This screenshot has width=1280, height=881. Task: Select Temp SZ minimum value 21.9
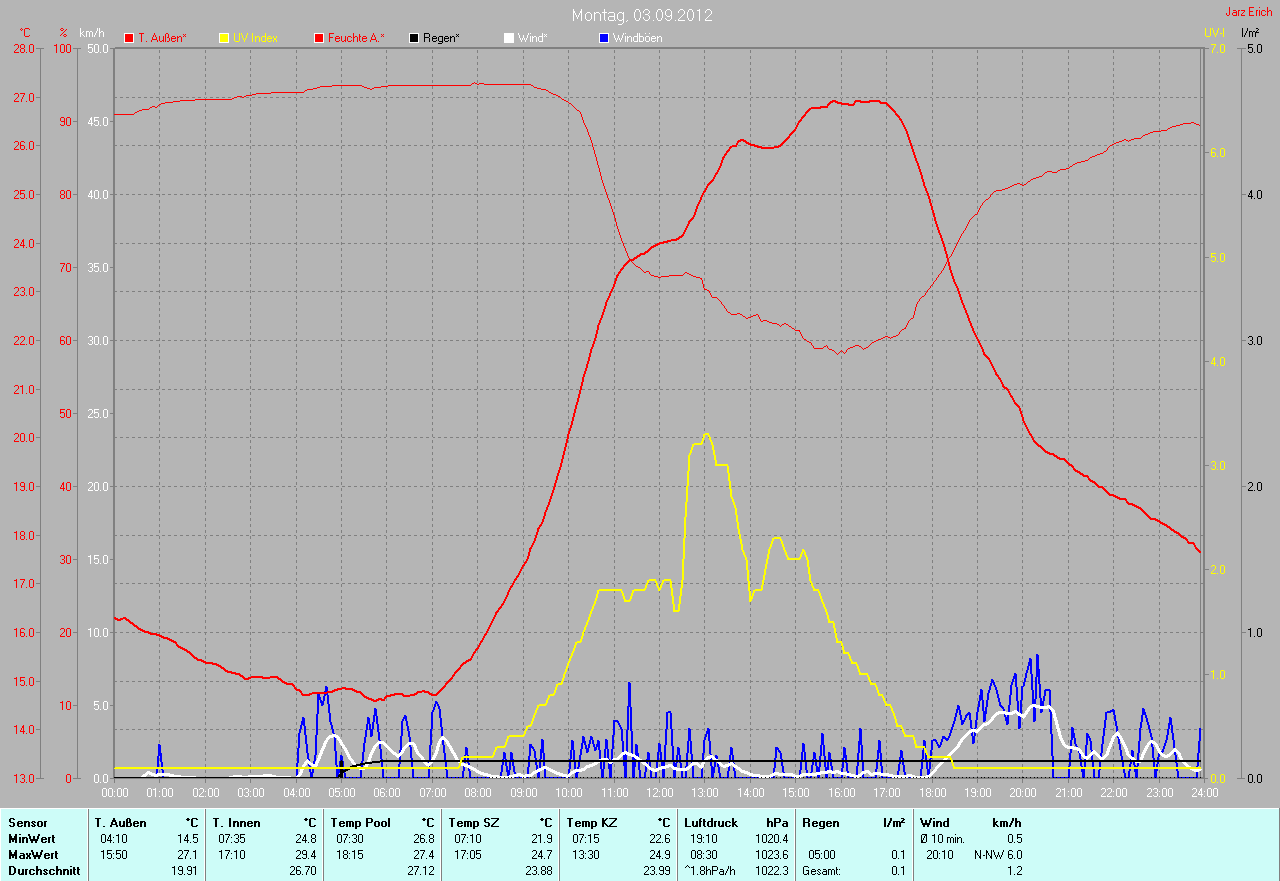point(541,839)
